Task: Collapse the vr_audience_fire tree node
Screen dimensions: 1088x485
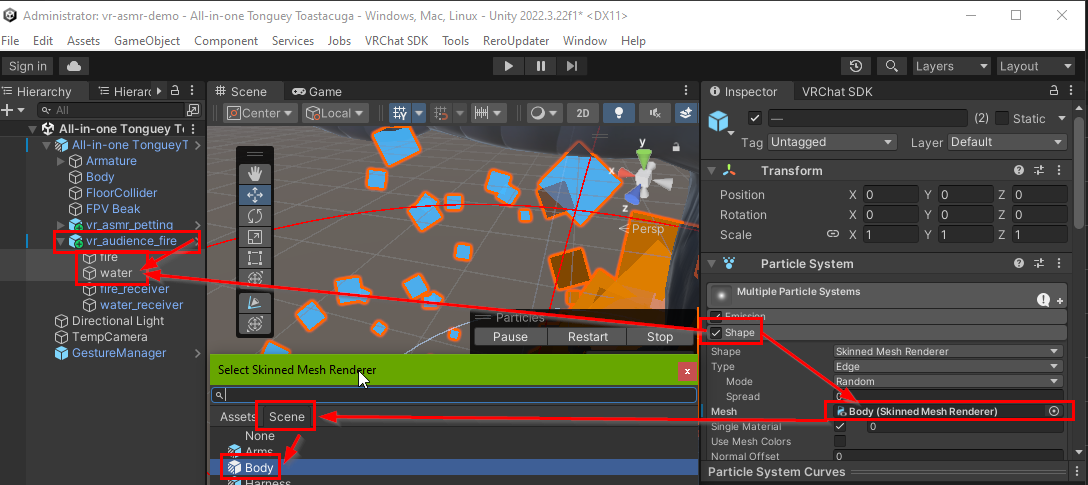Action: pos(61,241)
